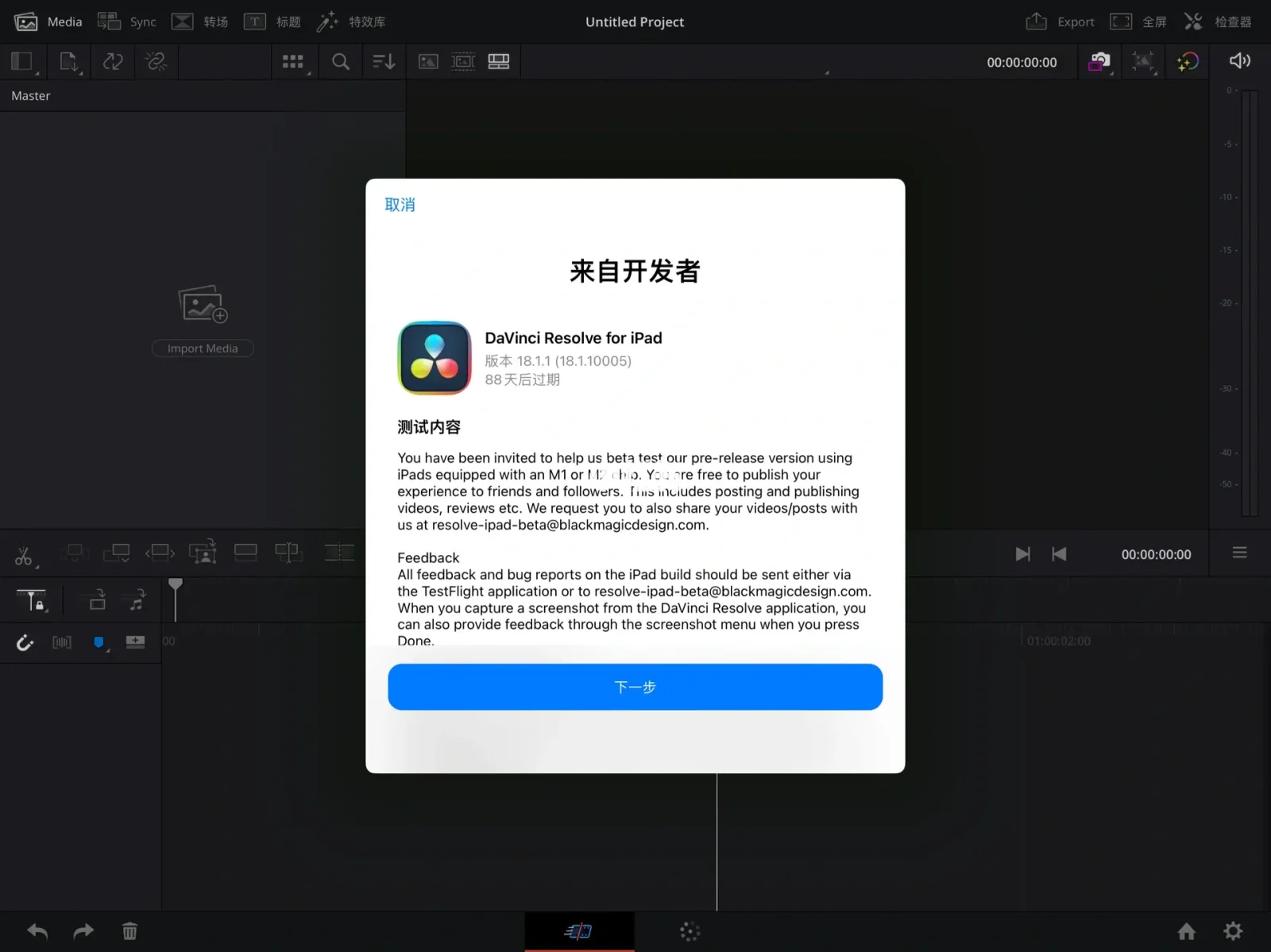Click the timeline playhead handle

point(176,584)
